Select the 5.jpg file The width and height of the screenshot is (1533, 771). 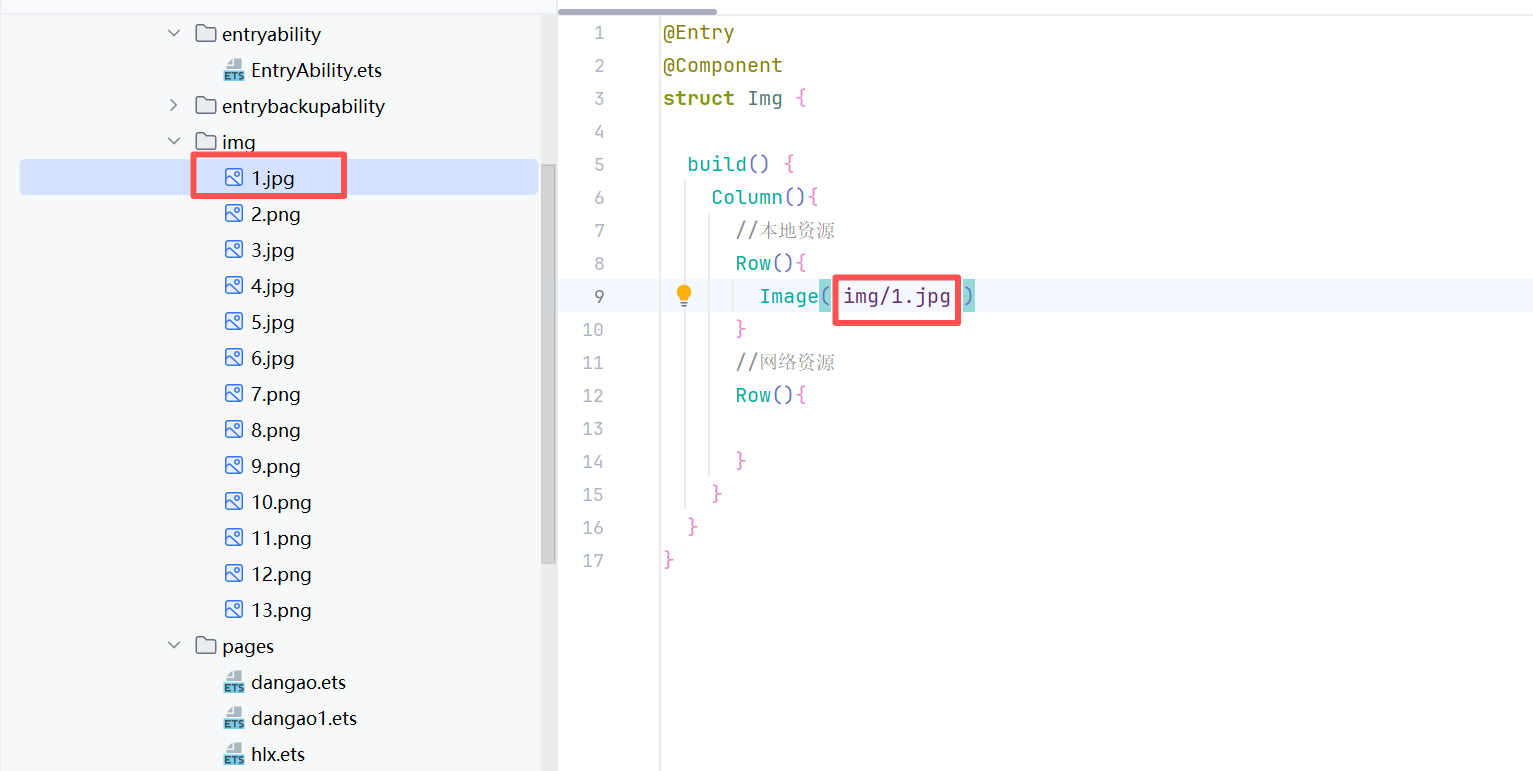(273, 322)
